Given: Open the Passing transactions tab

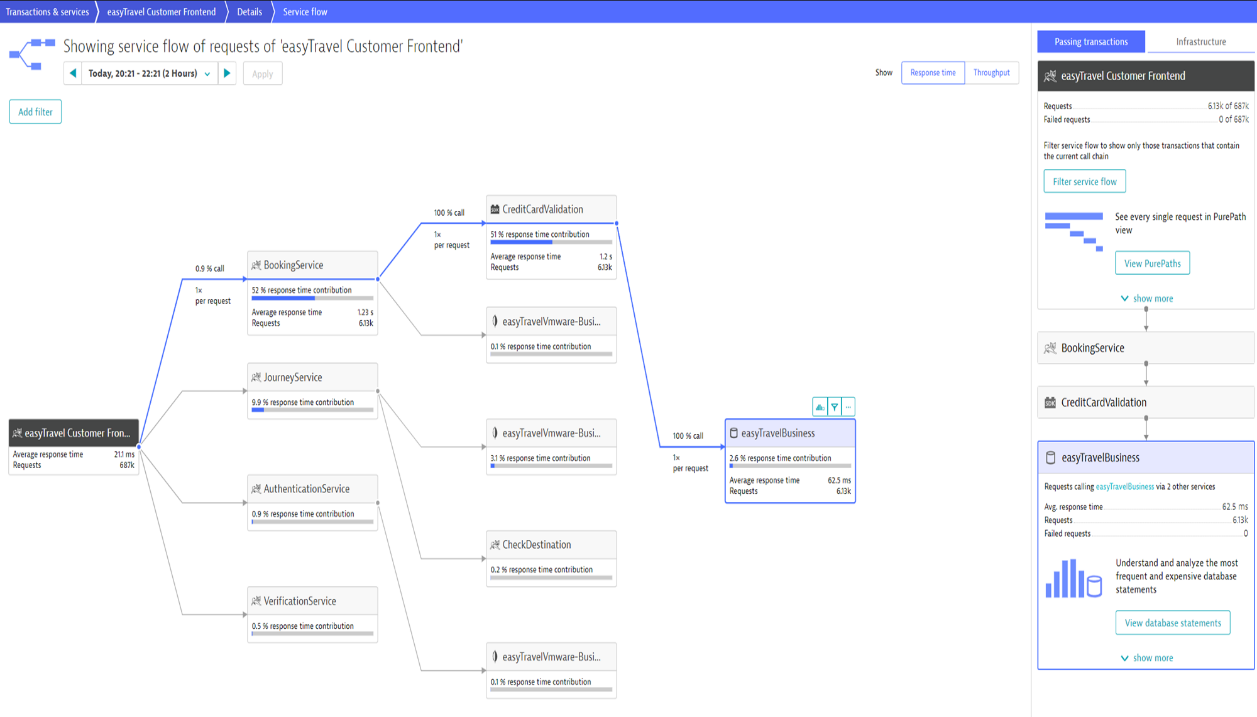Looking at the screenshot, I should [1091, 42].
